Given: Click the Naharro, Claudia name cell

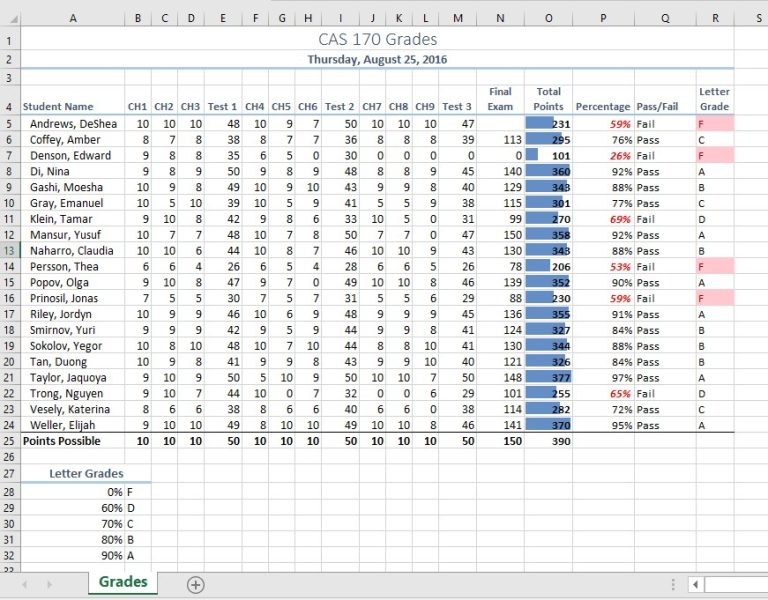Looking at the screenshot, I should tap(72, 251).
